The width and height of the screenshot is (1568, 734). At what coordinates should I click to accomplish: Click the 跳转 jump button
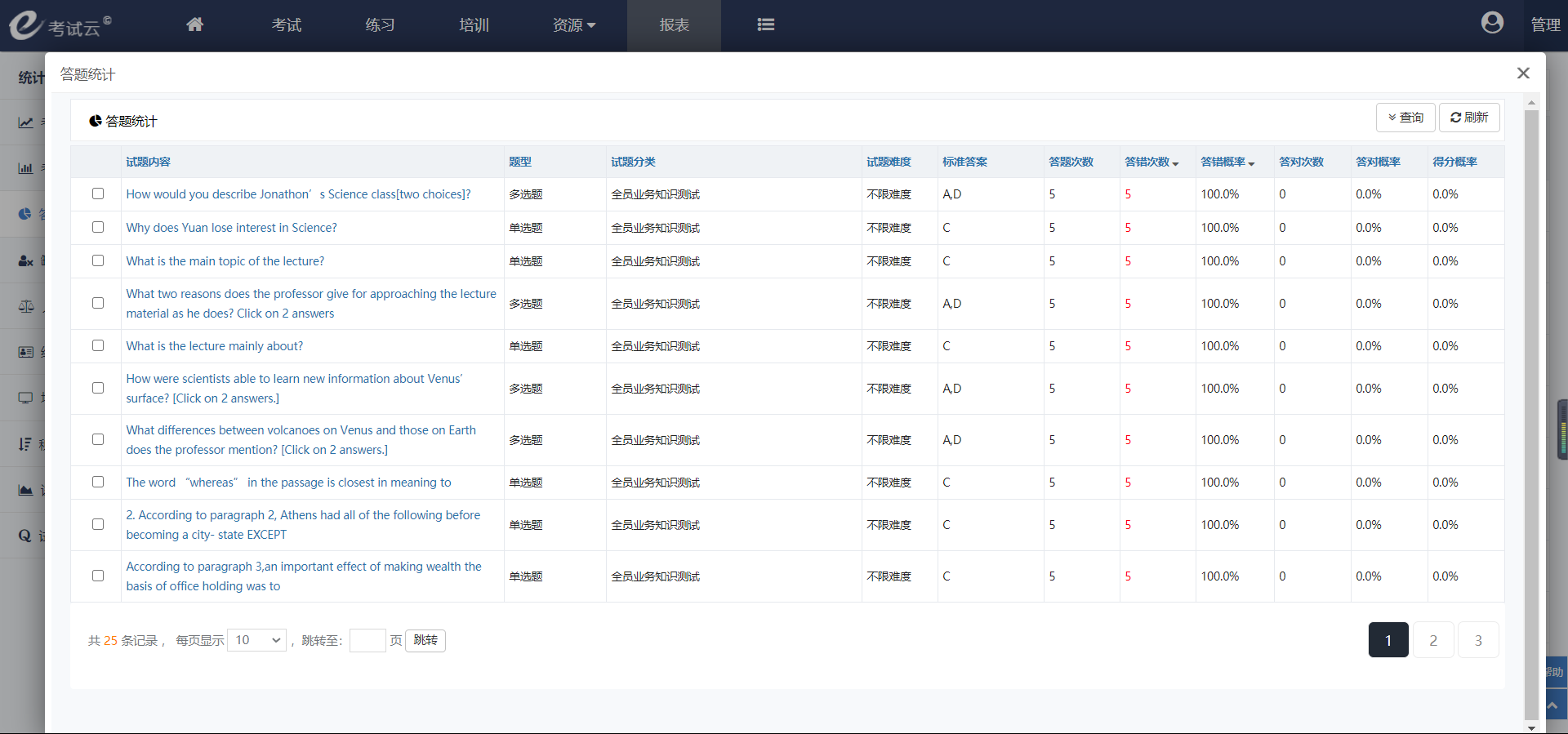click(x=425, y=640)
